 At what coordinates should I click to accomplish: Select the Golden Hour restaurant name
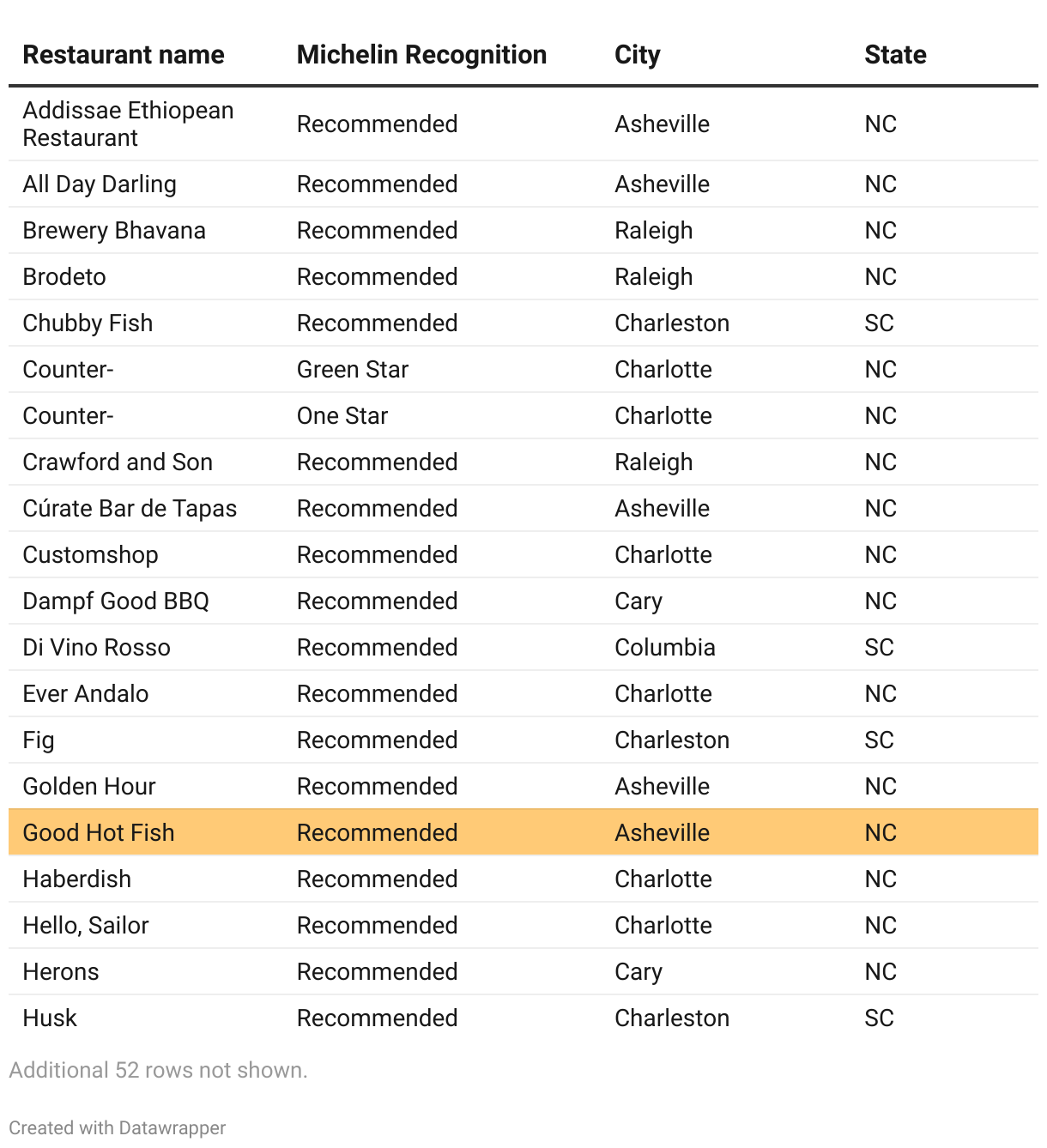89,786
